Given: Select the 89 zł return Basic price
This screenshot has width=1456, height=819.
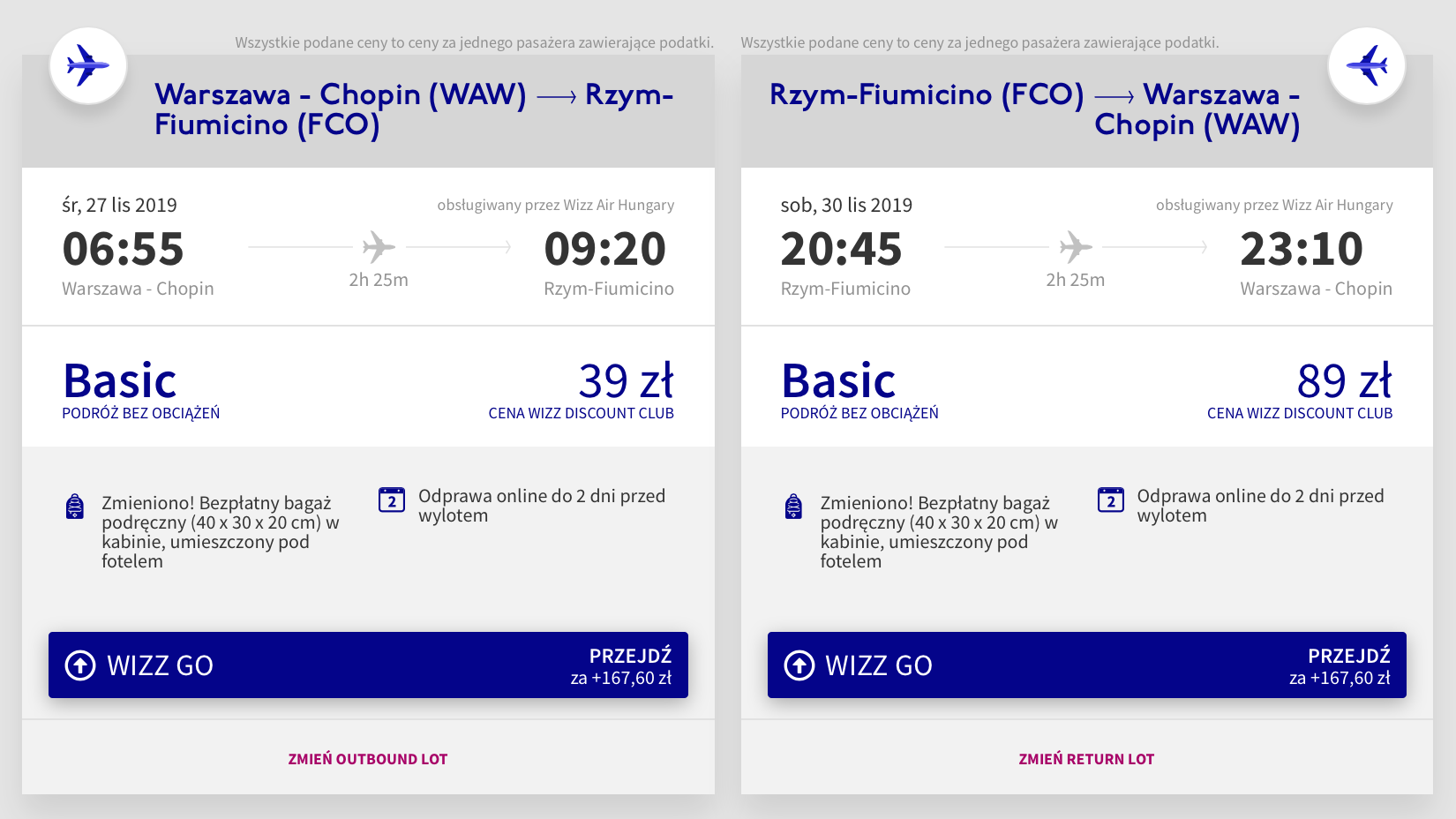Looking at the screenshot, I should point(1344,381).
